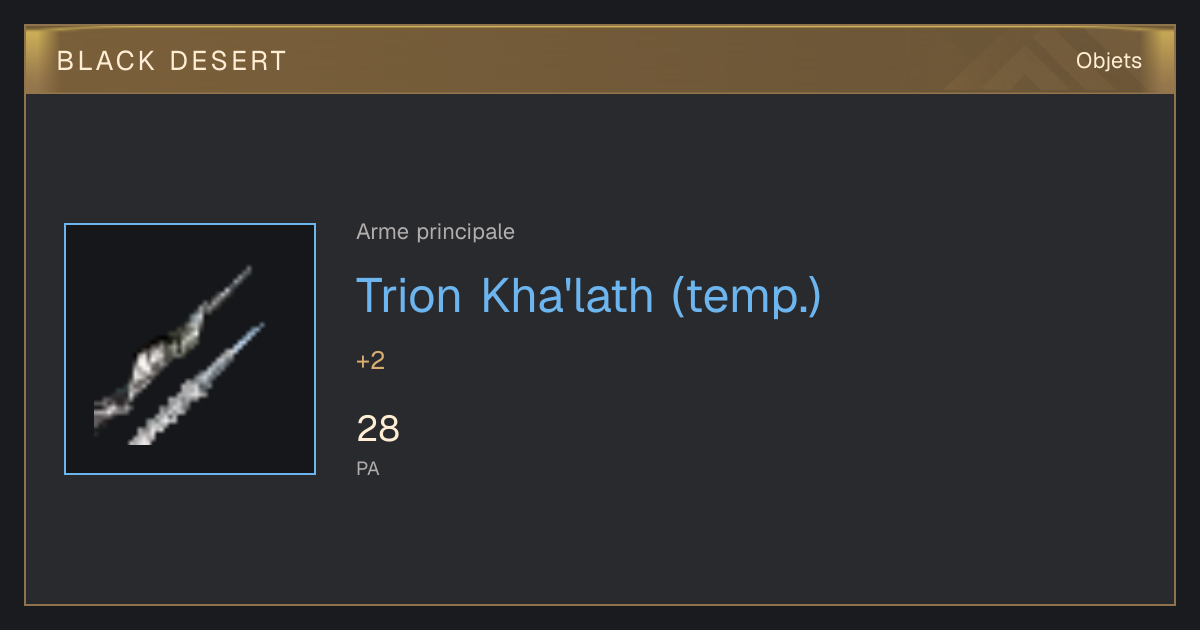Select the lower silver spear in the icon
1200x630 pixels.
point(196,384)
